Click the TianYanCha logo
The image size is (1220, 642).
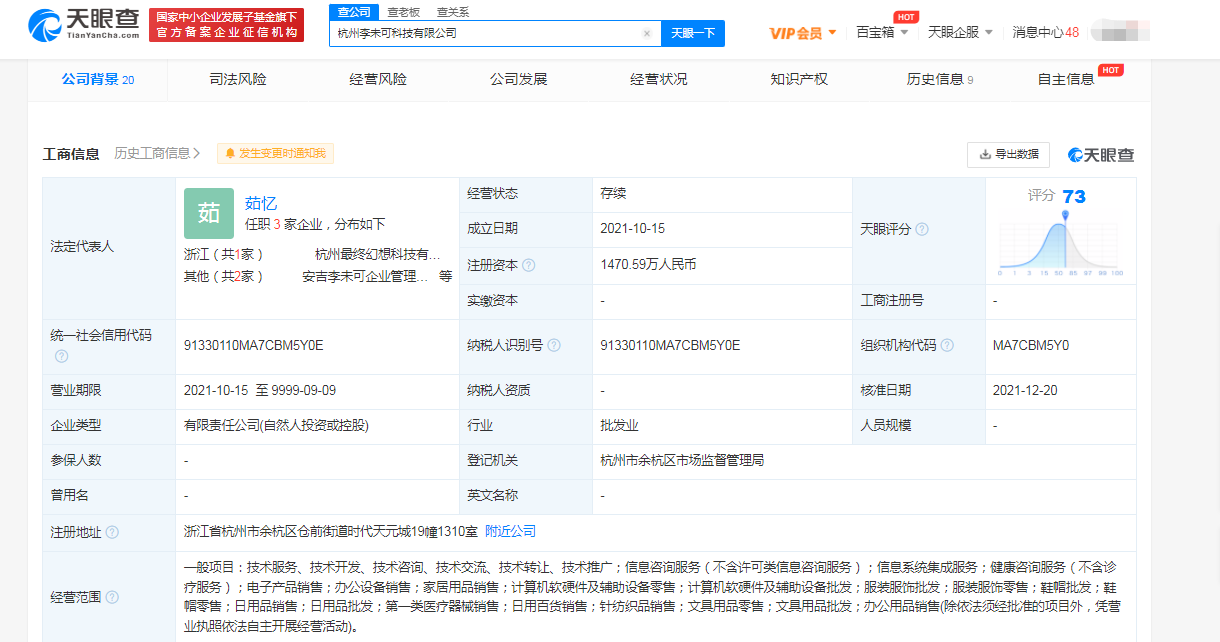click(83, 24)
